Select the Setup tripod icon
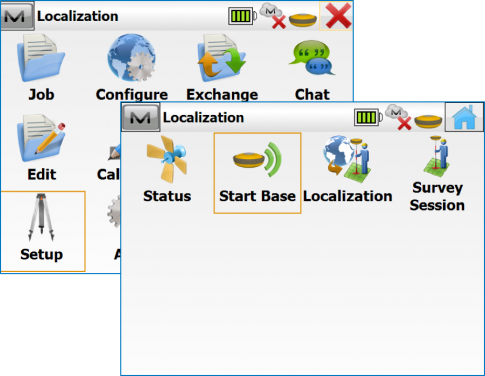This screenshot has height=376, width=485. point(41,217)
